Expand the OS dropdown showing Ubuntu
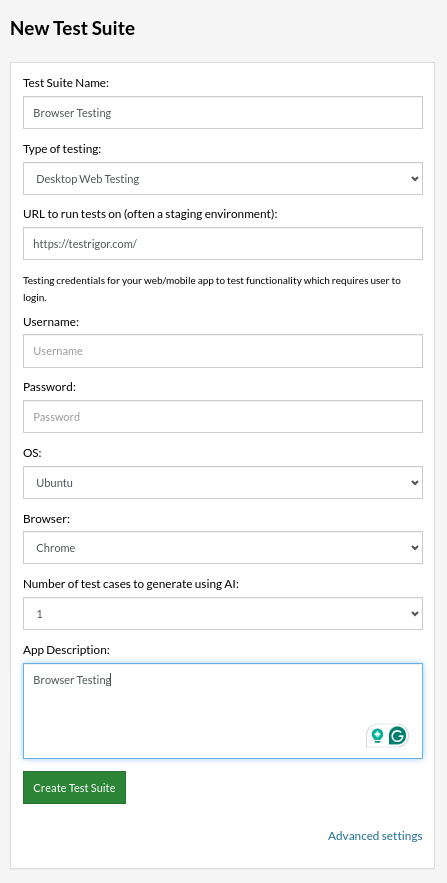Viewport: 447px width, 883px height. (223, 483)
